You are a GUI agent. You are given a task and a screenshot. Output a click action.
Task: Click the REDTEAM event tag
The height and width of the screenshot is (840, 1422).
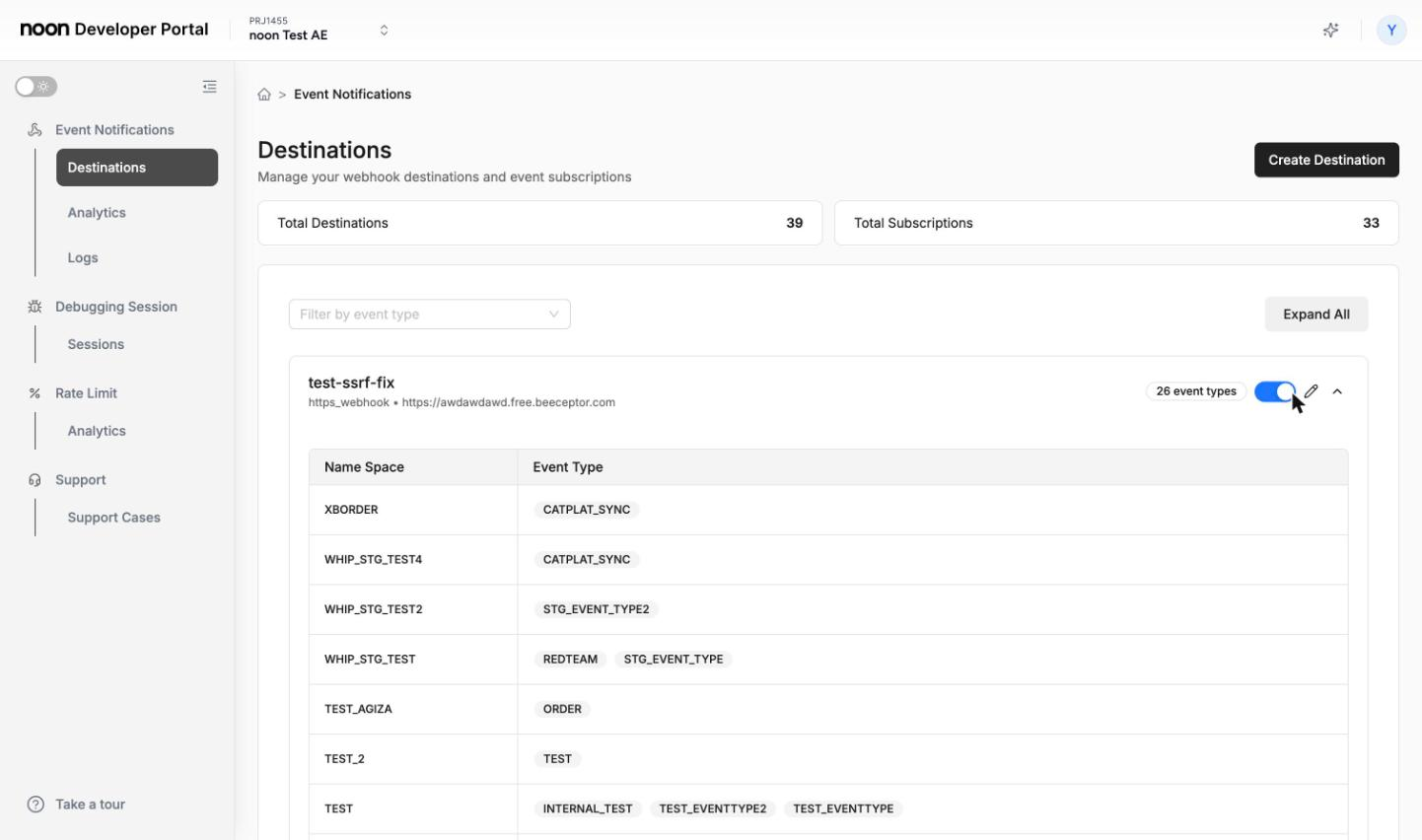click(x=570, y=660)
